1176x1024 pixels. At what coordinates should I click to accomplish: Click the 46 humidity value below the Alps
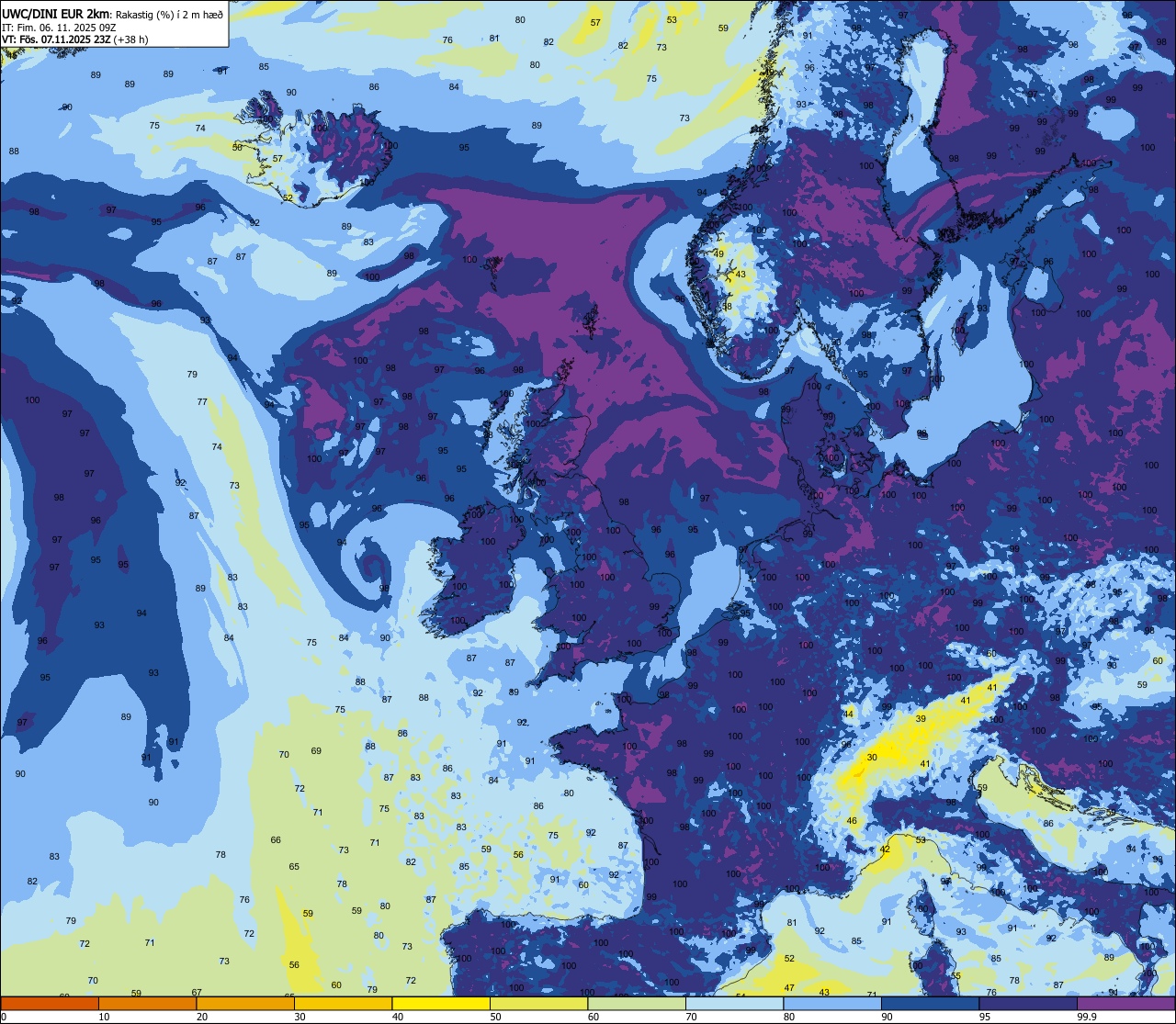point(852,821)
